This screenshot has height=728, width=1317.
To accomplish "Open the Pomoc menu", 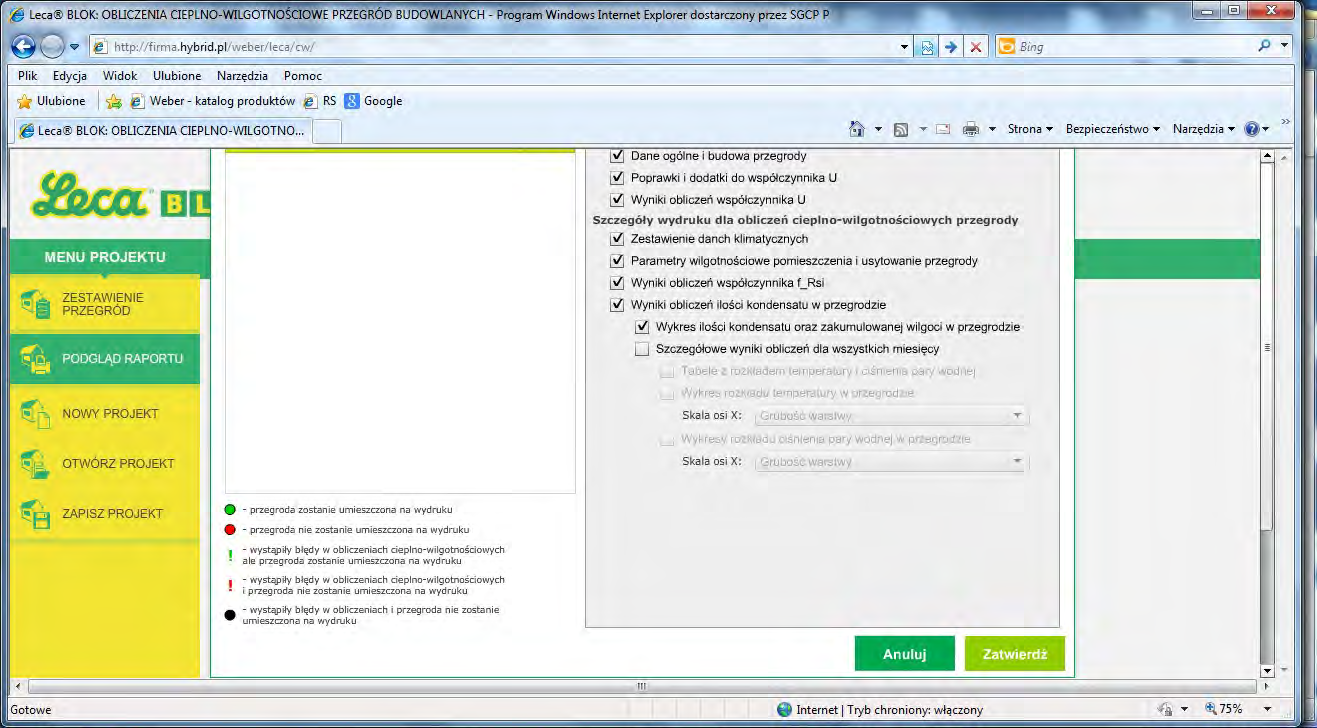I will point(303,76).
